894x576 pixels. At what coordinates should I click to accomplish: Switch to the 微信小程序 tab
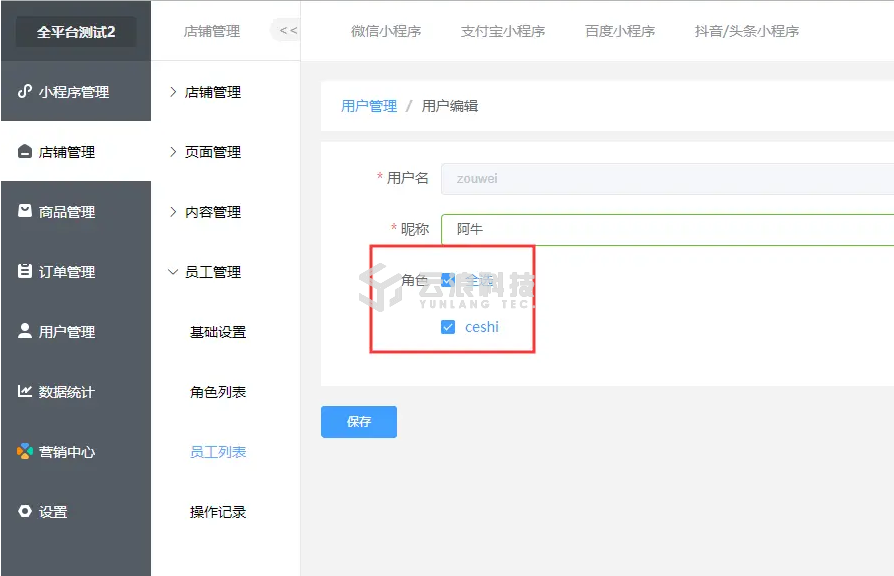386,31
